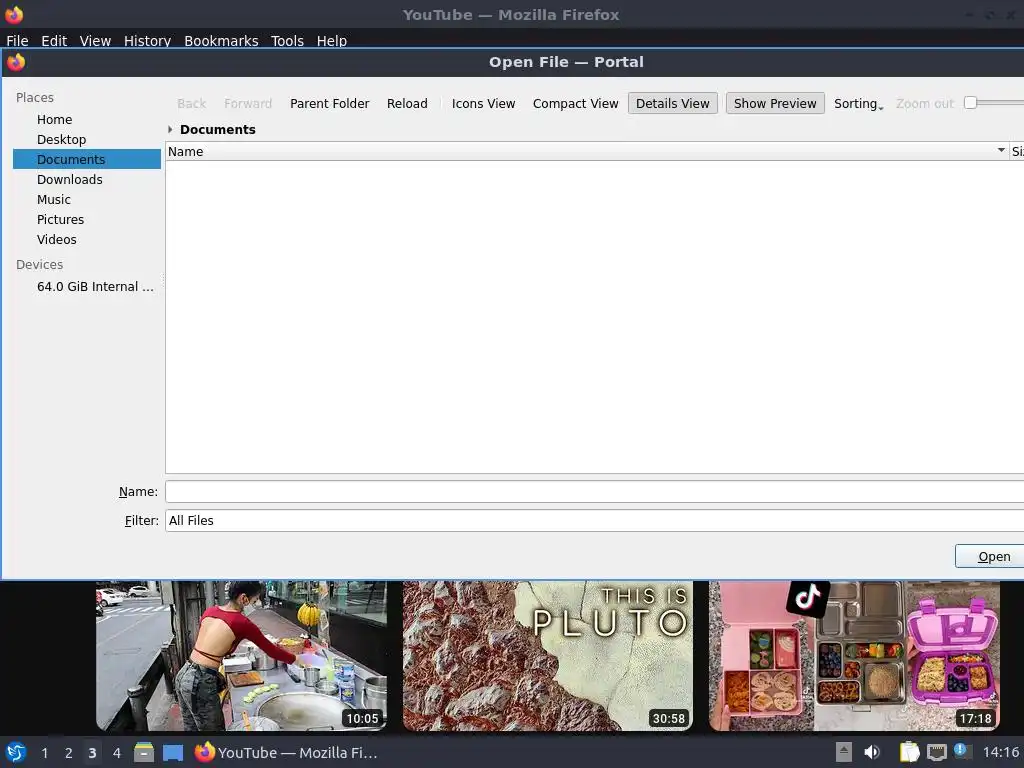1024x768 pixels.
Task: Open the volume speaker tray icon
Action: click(872, 752)
